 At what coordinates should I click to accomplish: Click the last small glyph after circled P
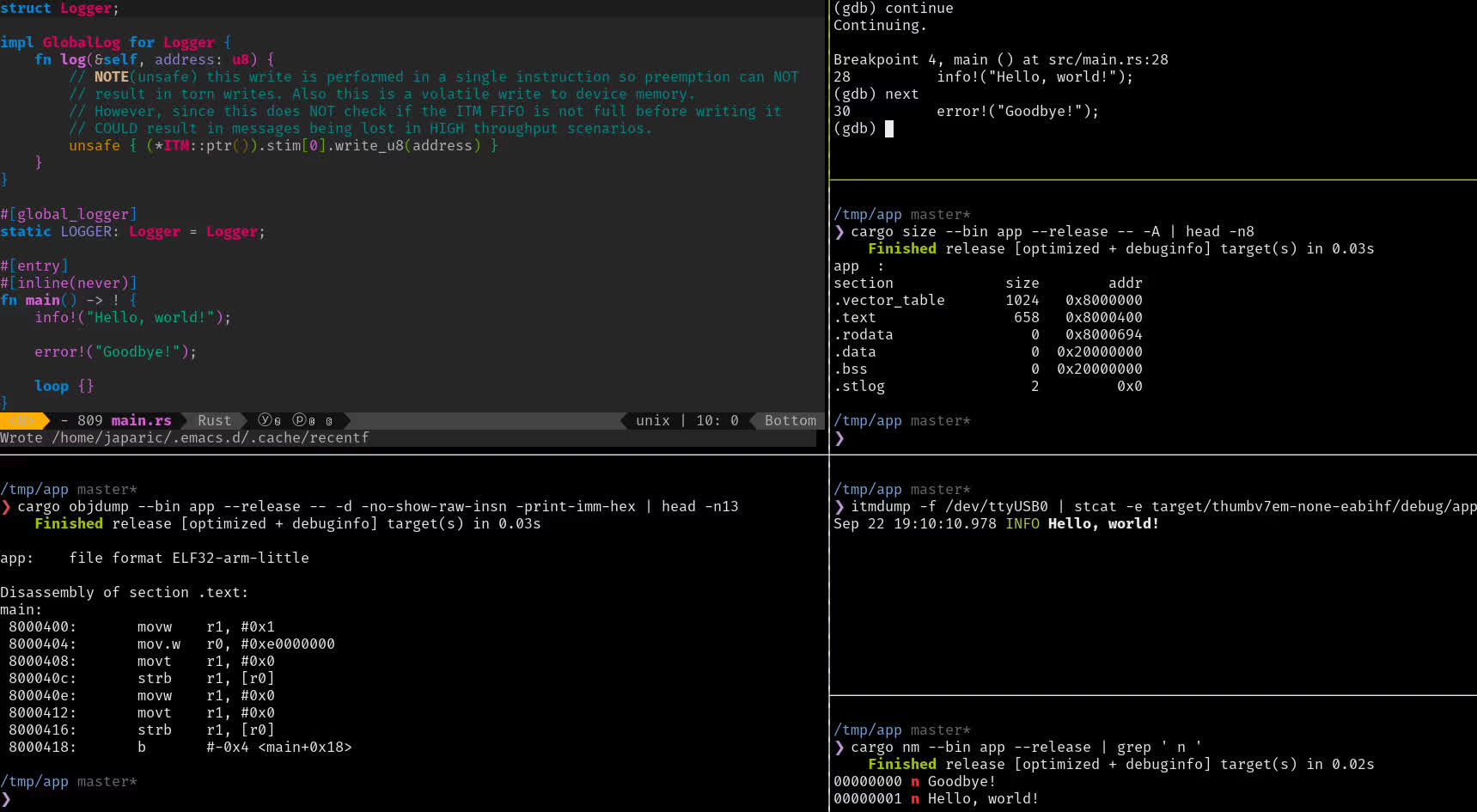tap(329, 421)
